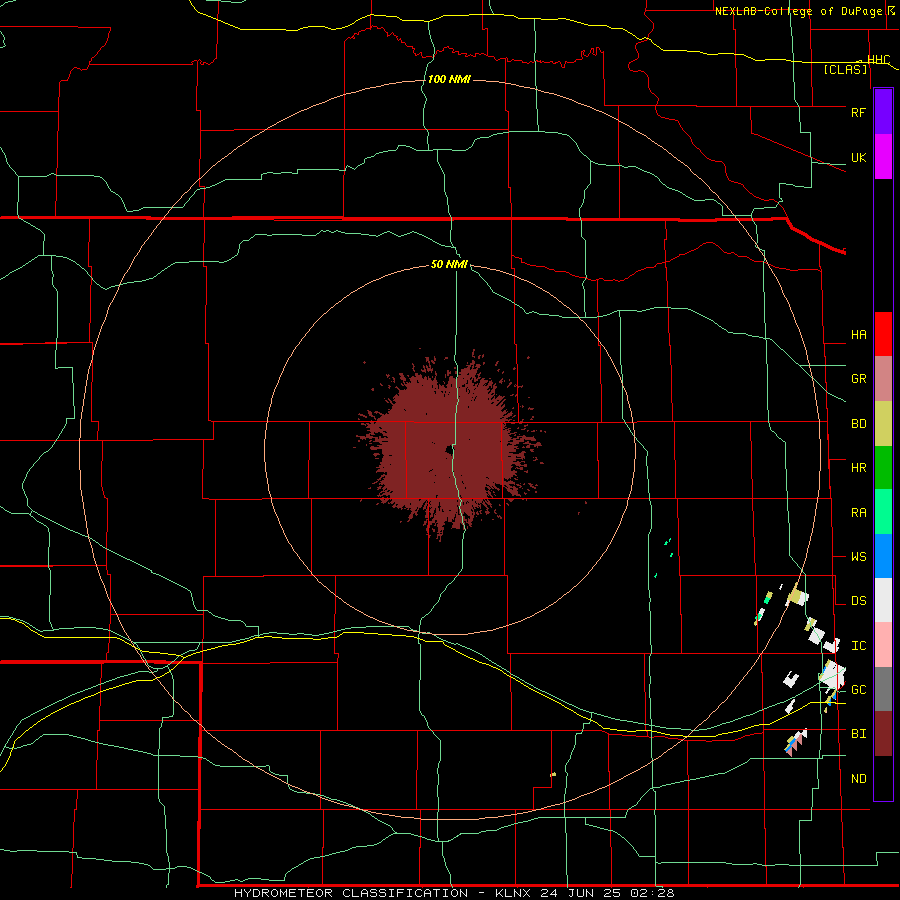Viewport: 900px width, 900px height.
Task: Click the WS legend label
Action: 858,557
